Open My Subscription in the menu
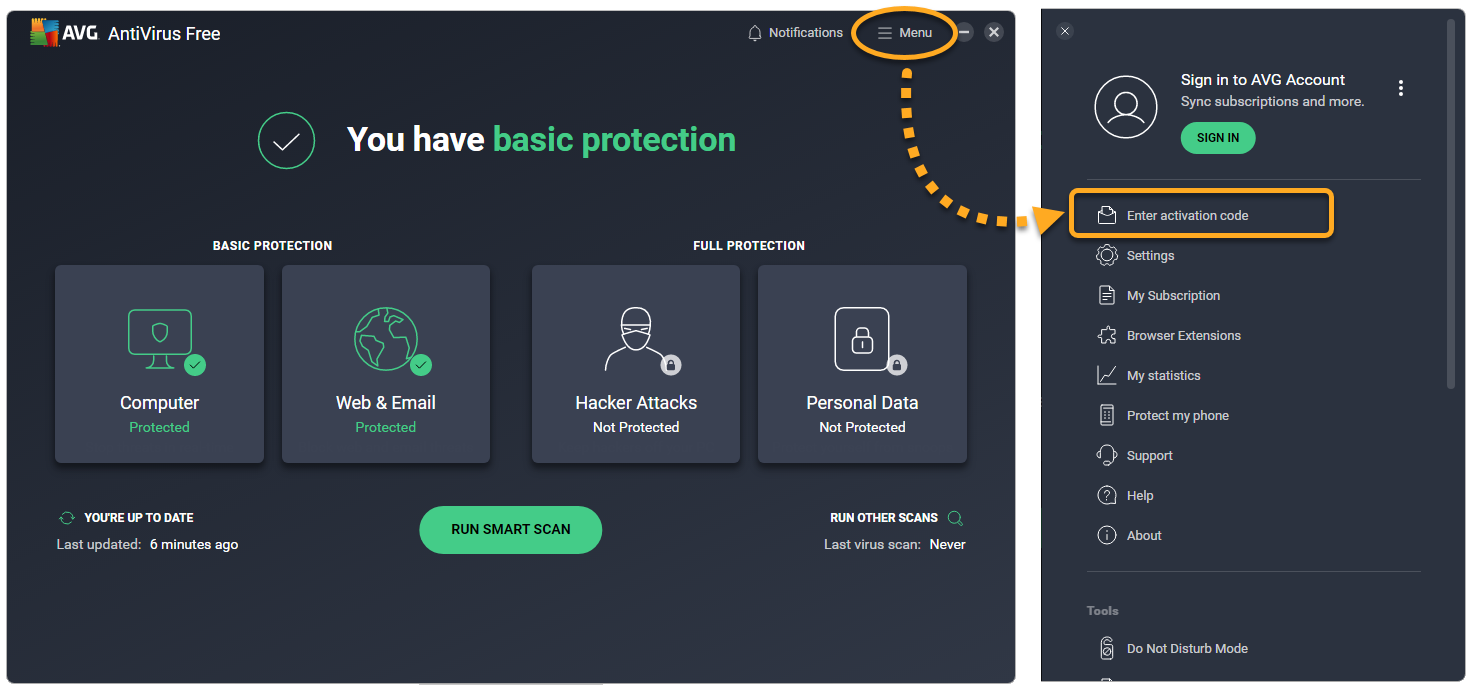This screenshot has width=1477, height=692. [1172, 296]
